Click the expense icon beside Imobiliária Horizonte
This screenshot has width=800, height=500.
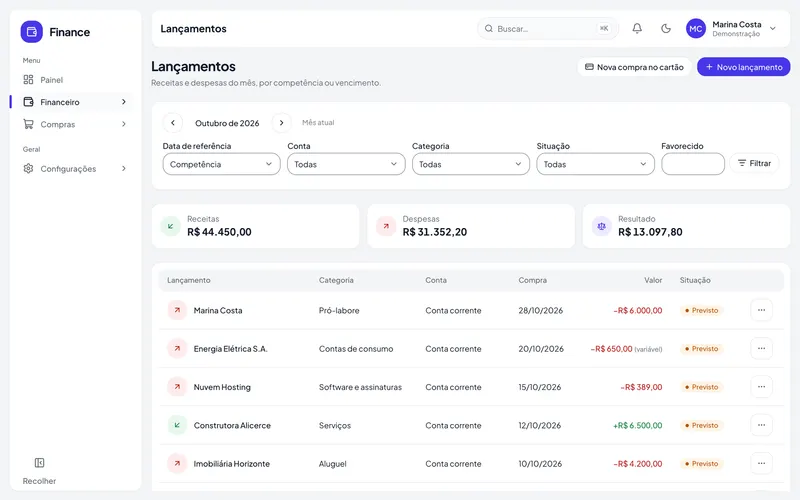point(177,463)
